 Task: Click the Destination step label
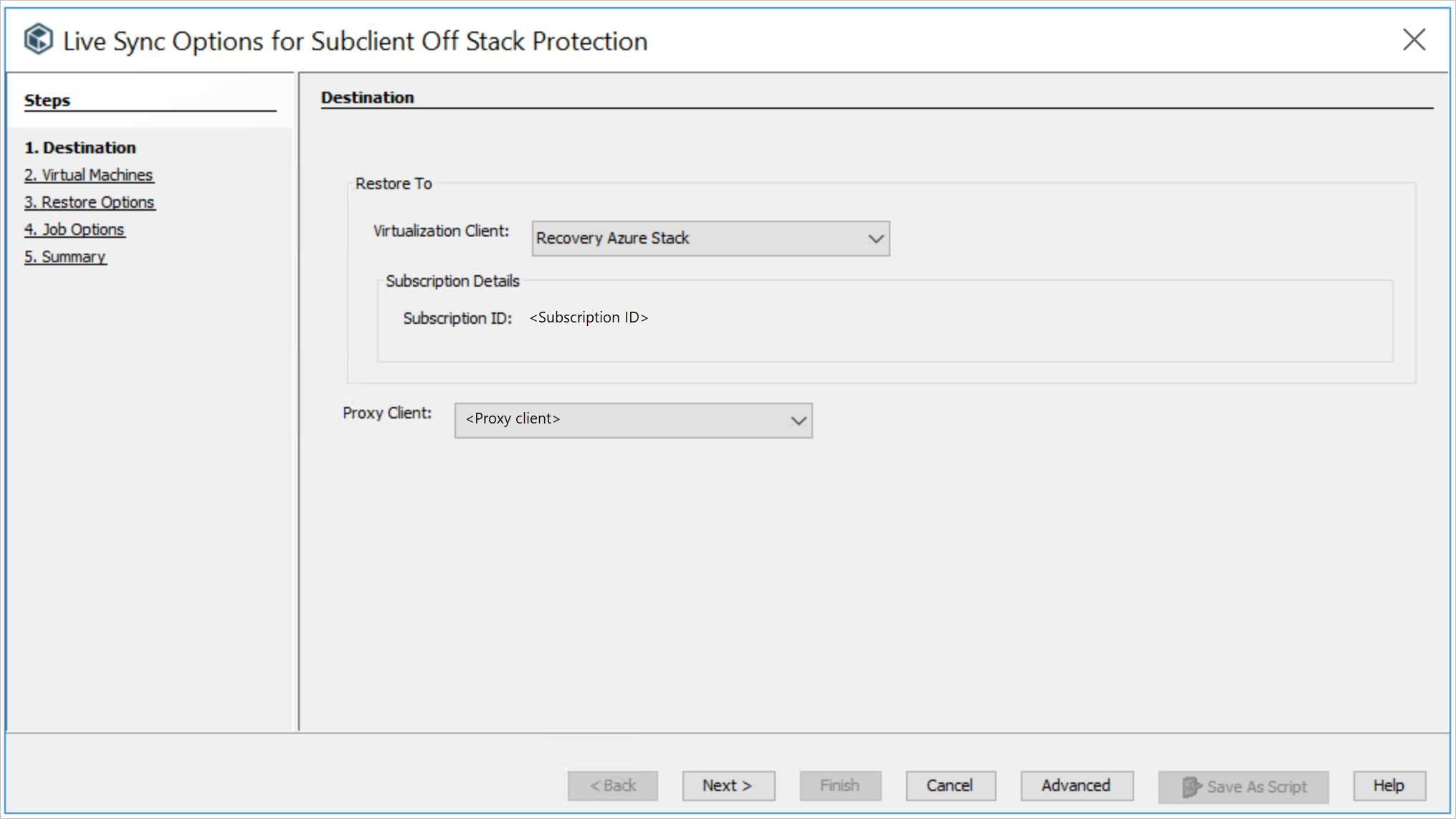pyautogui.click(x=80, y=147)
